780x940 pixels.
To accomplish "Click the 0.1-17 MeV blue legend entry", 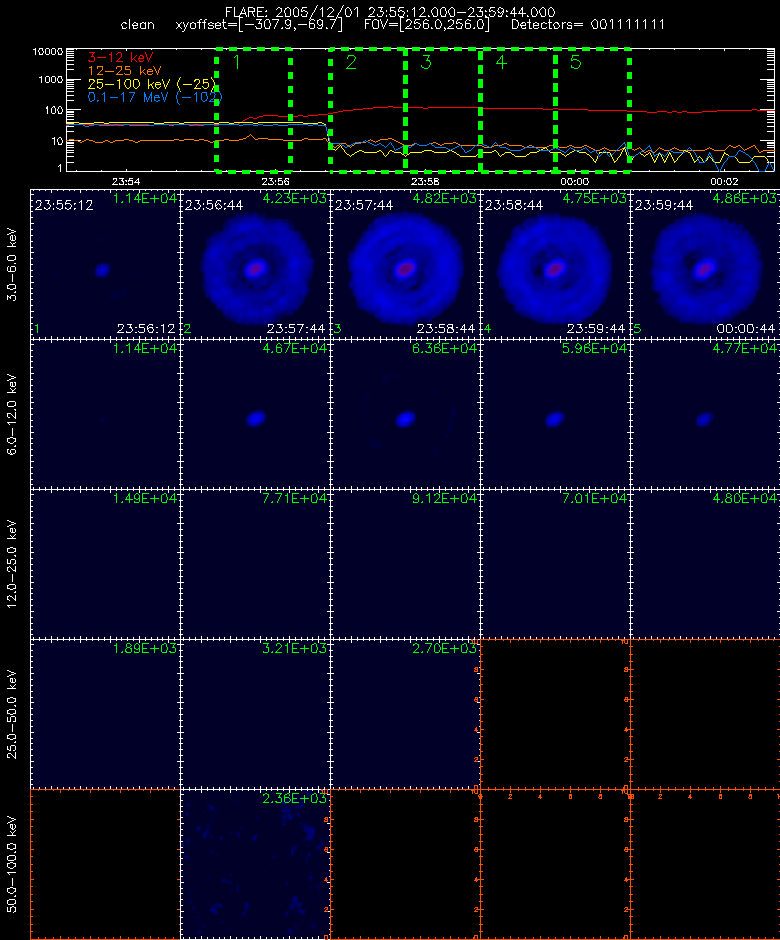I will pos(155,97).
